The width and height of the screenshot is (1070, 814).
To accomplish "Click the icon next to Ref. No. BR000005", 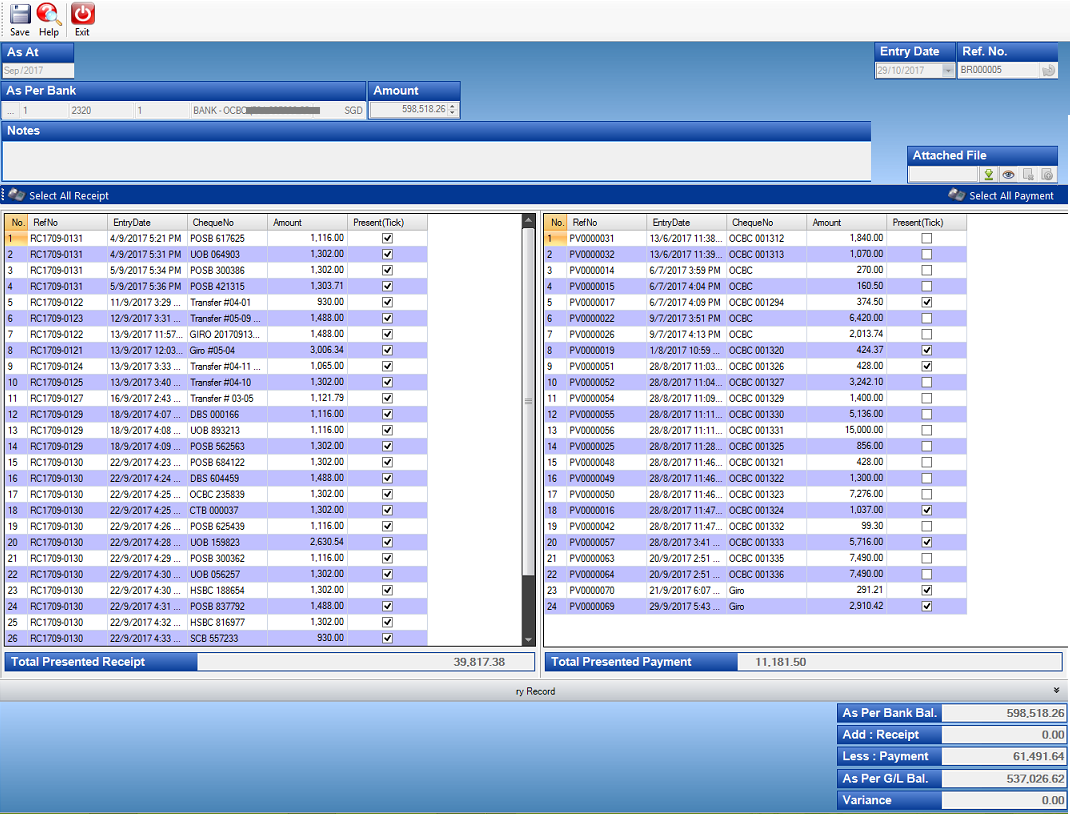I will coord(1047,71).
